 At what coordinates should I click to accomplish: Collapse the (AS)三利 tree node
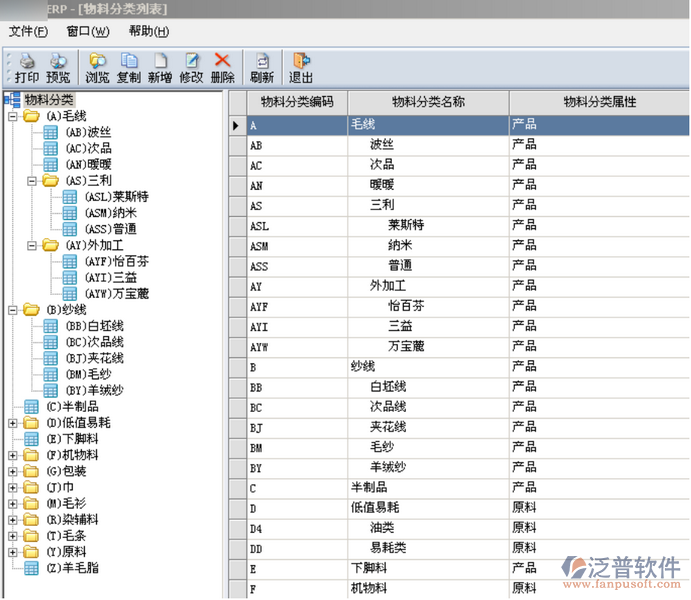[x=31, y=181]
